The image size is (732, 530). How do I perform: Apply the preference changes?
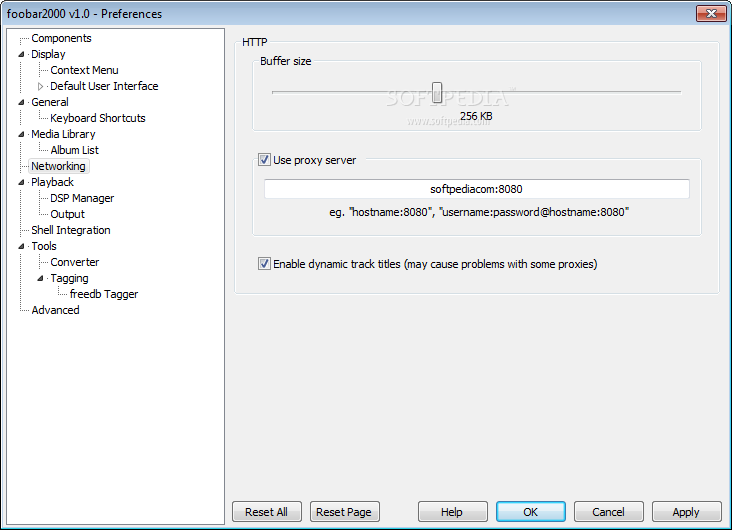pos(687,512)
